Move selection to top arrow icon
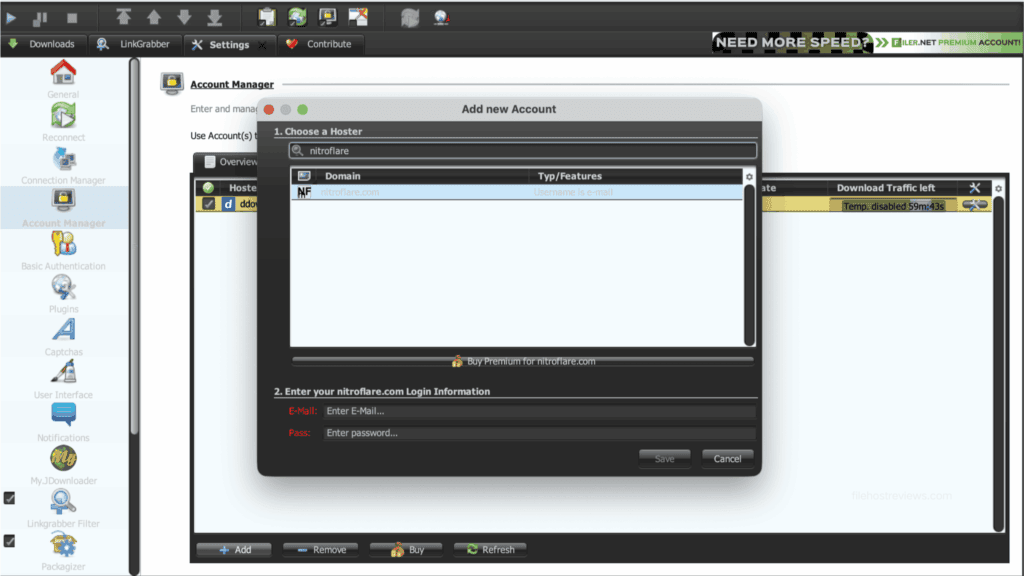1024x576 pixels. coord(123,17)
